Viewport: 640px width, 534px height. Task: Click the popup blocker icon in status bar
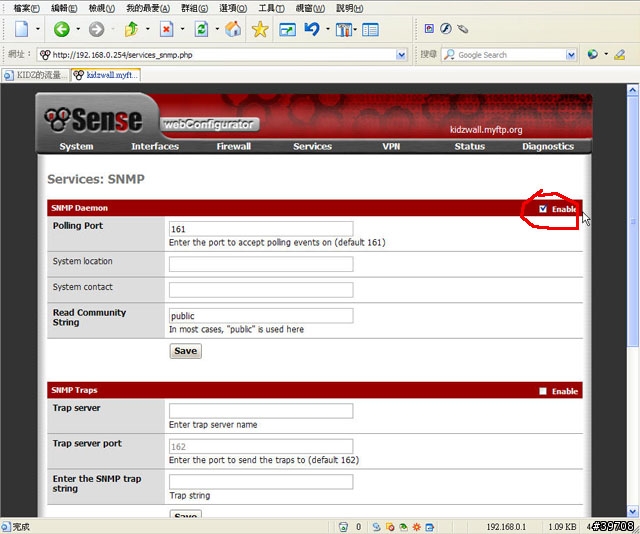coord(390,527)
